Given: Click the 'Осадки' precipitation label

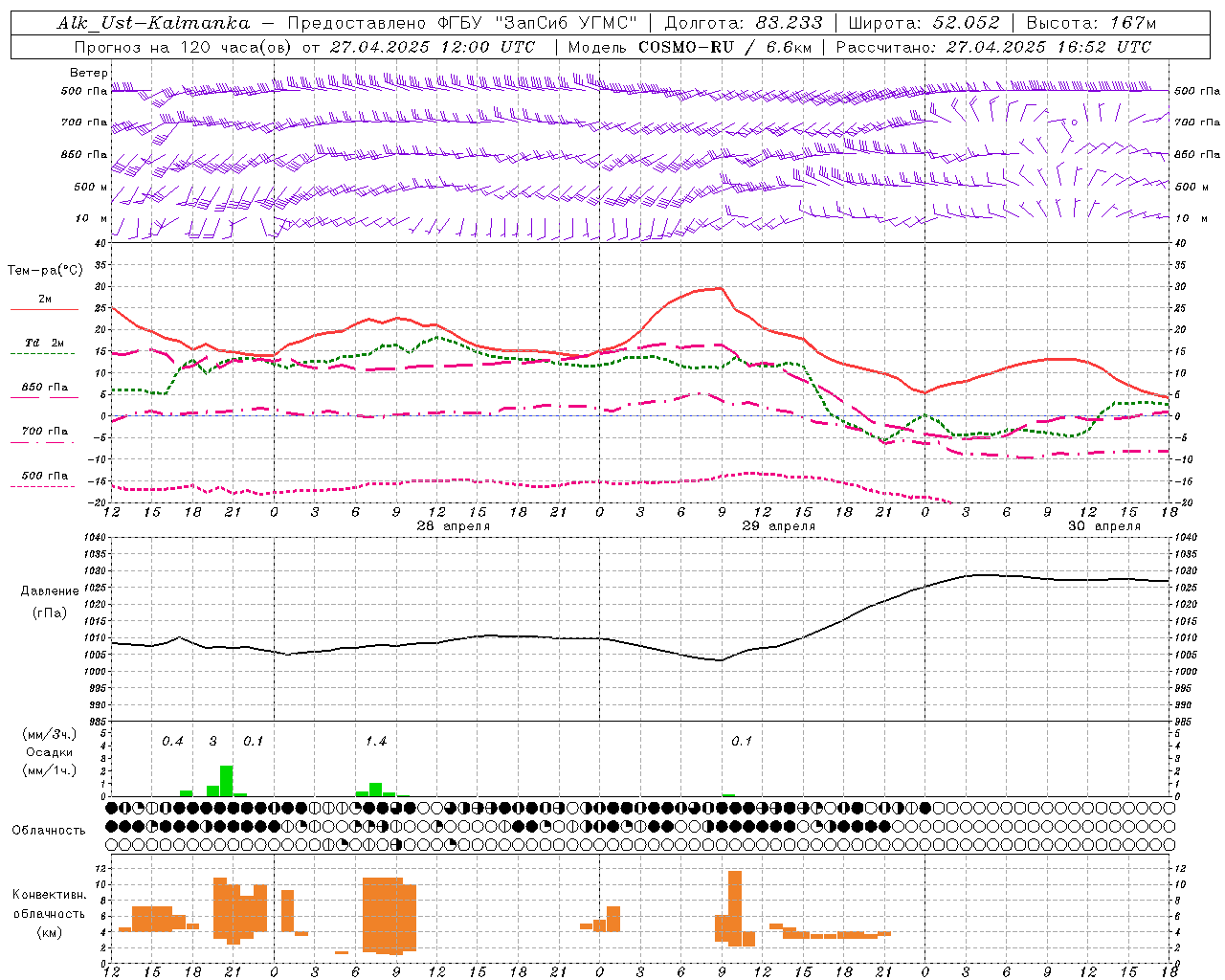Looking at the screenshot, I should pos(50,752).
